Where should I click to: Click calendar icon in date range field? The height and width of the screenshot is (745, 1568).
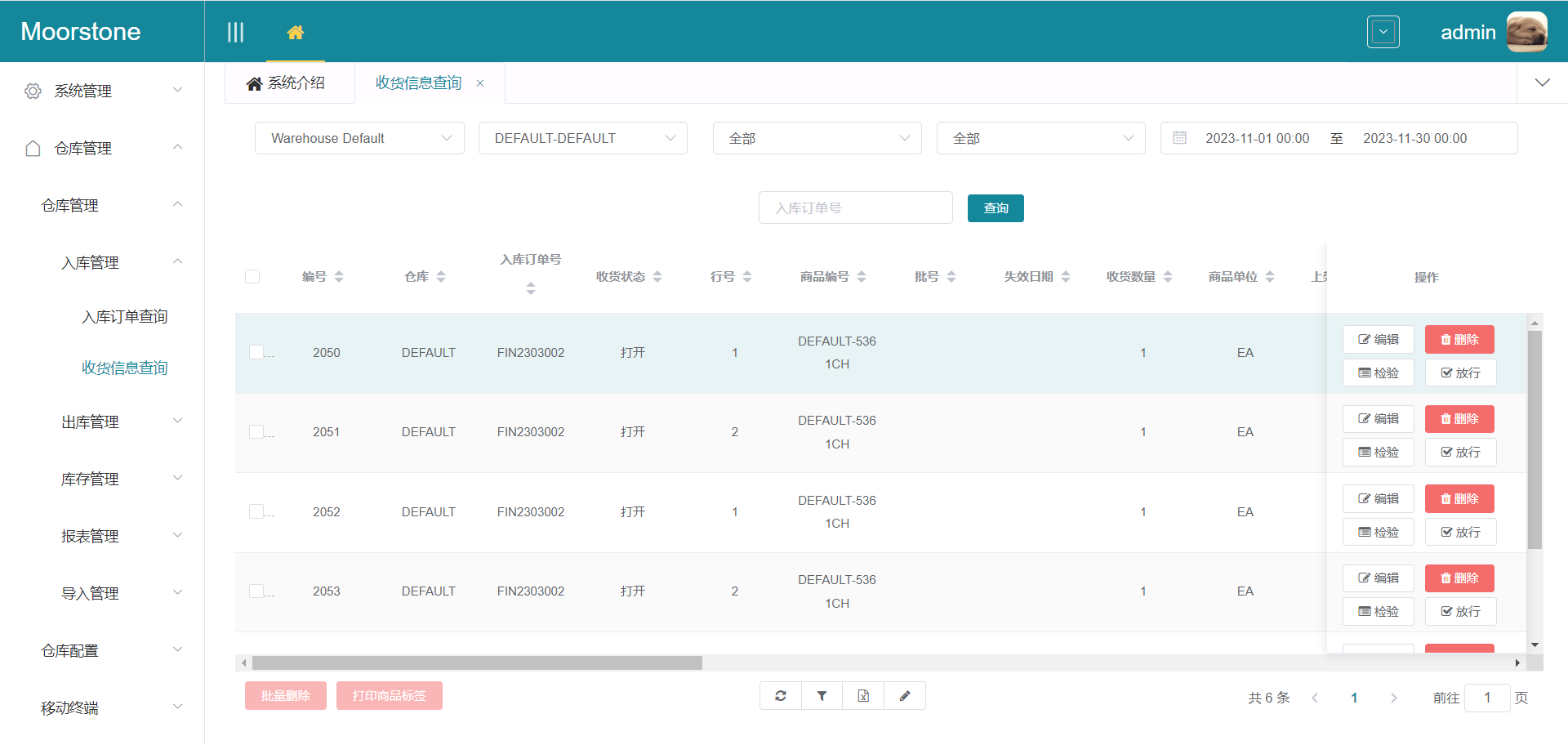click(1179, 138)
